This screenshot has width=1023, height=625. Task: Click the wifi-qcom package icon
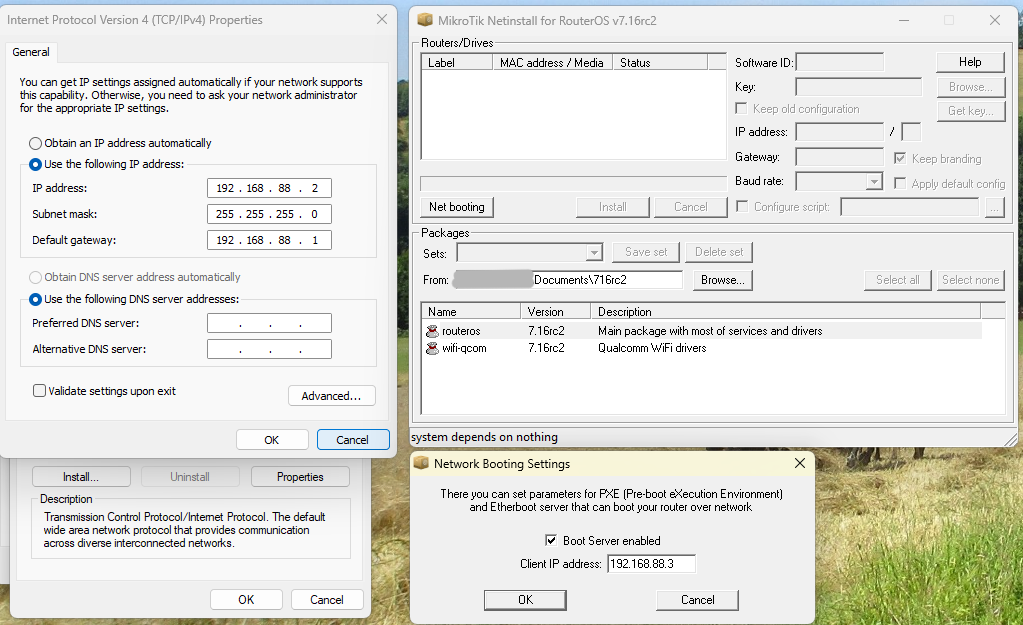[432, 348]
